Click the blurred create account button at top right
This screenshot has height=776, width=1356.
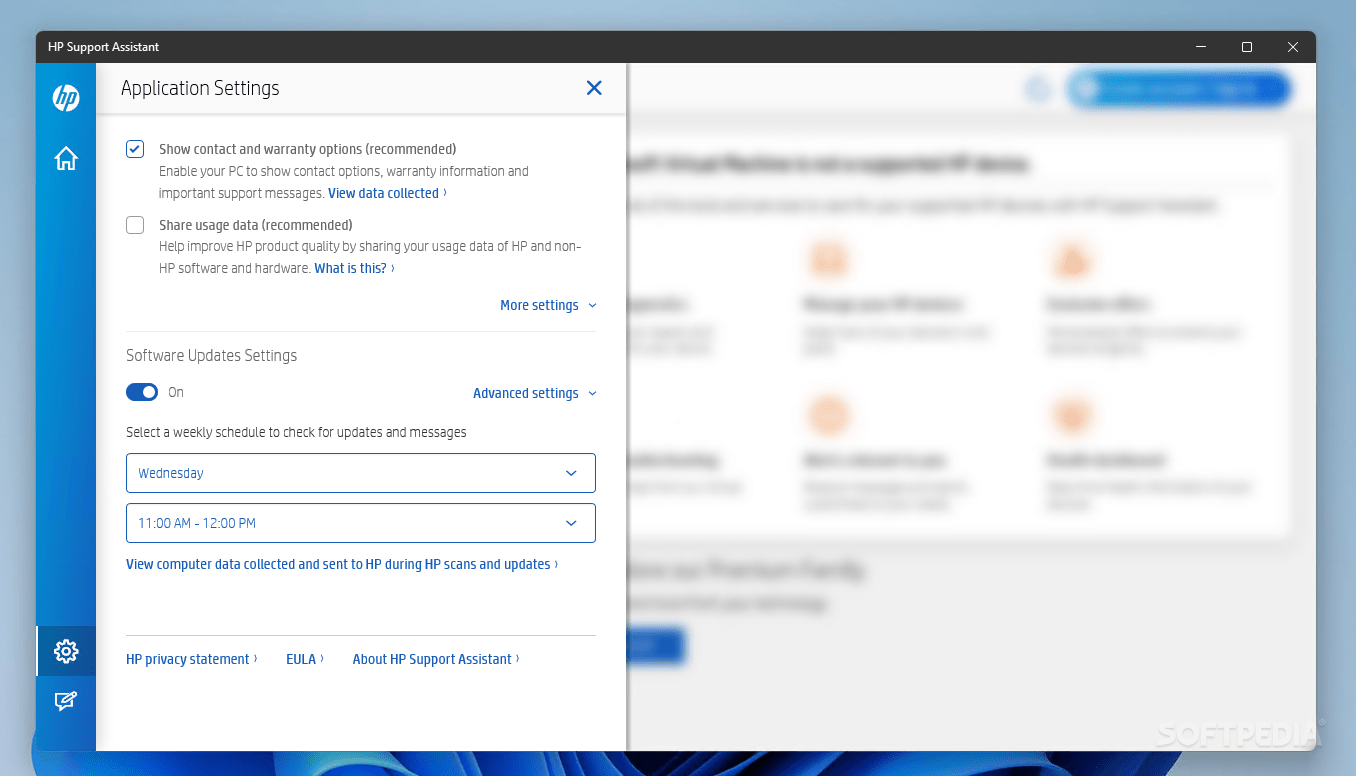[x=1179, y=89]
